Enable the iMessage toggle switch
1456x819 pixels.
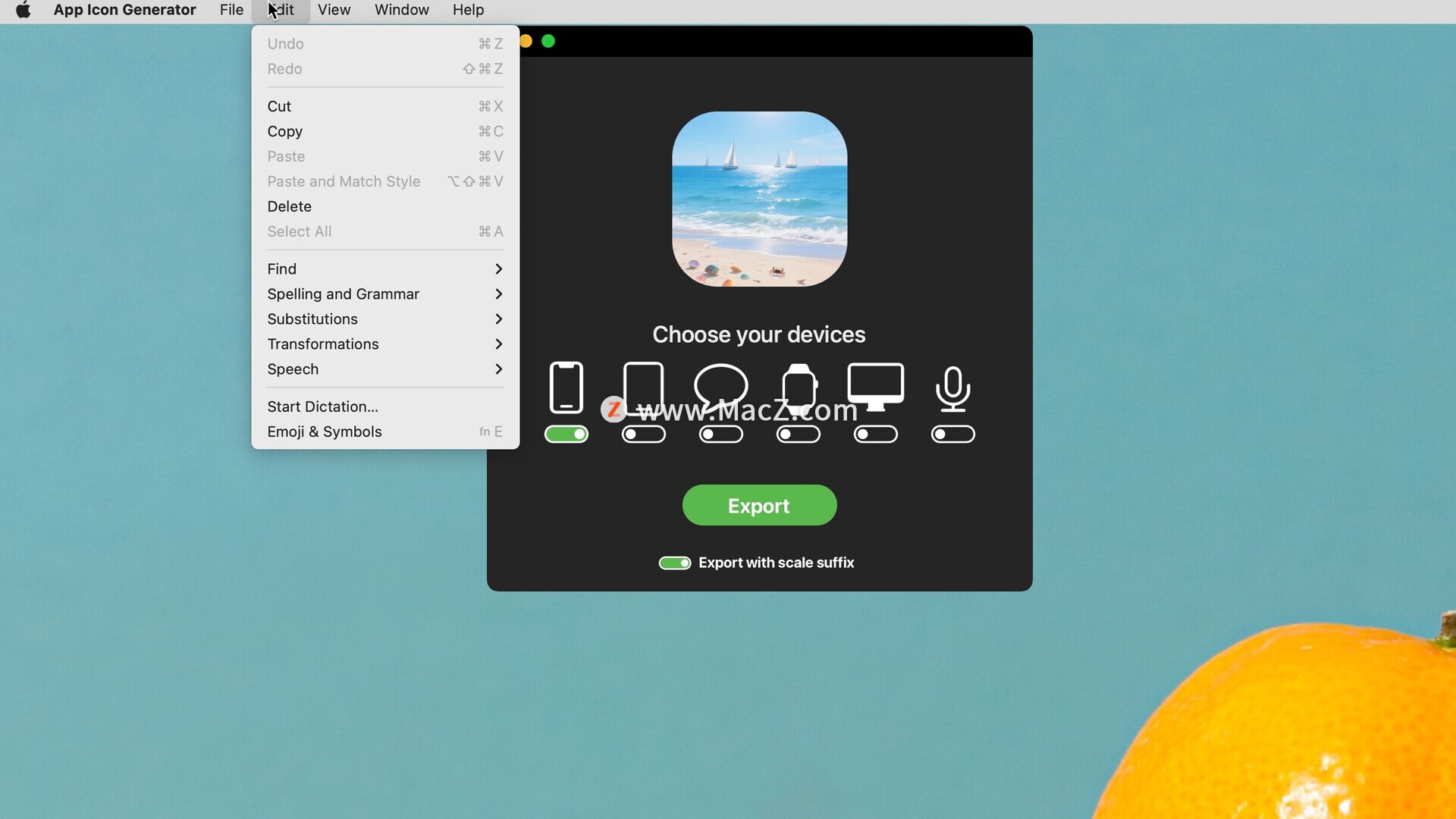coord(721,434)
